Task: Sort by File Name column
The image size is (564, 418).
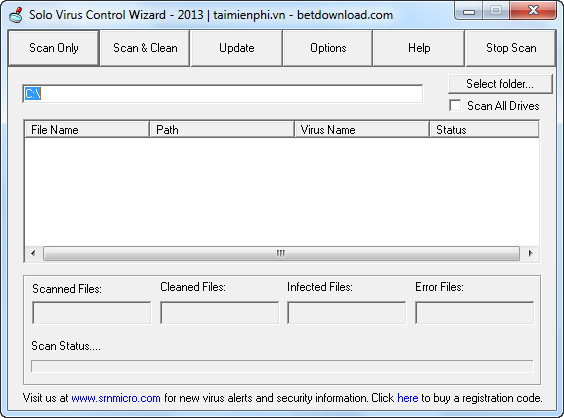Action: click(x=87, y=130)
